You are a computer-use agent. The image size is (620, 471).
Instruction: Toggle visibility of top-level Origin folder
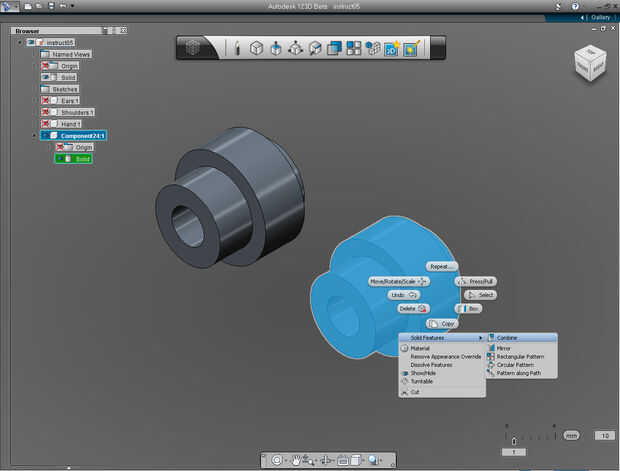pyautogui.click(x=45, y=66)
